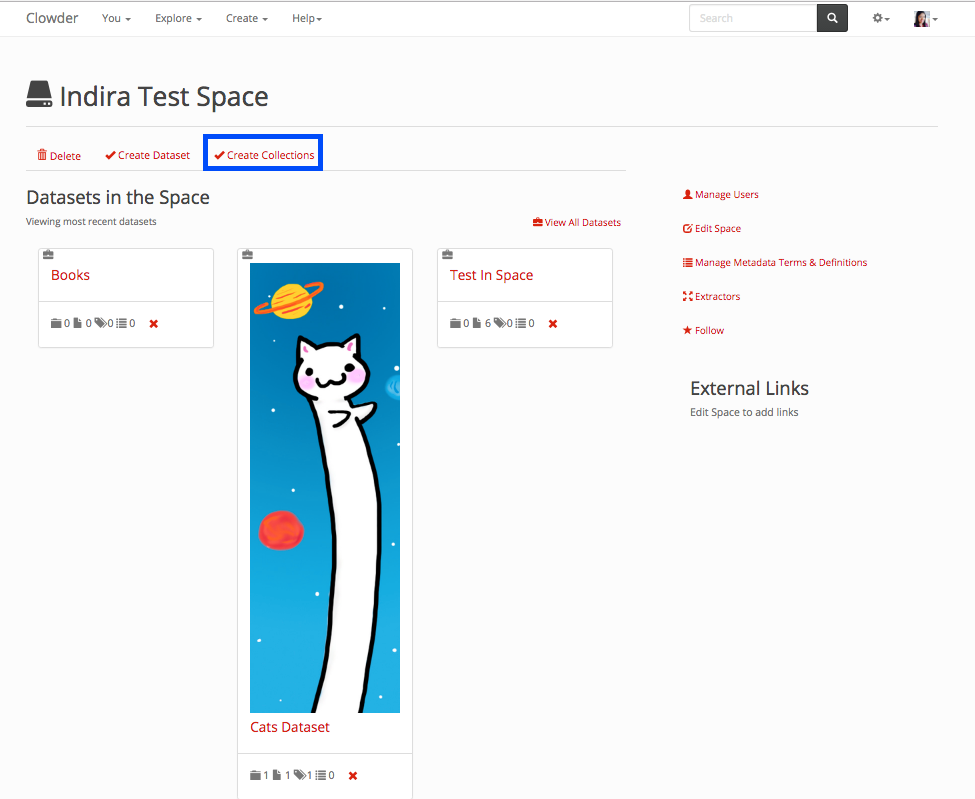Viewport: 975px width, 799px height.
Task: Open the user avatar menu
Action: click(924, 18)
